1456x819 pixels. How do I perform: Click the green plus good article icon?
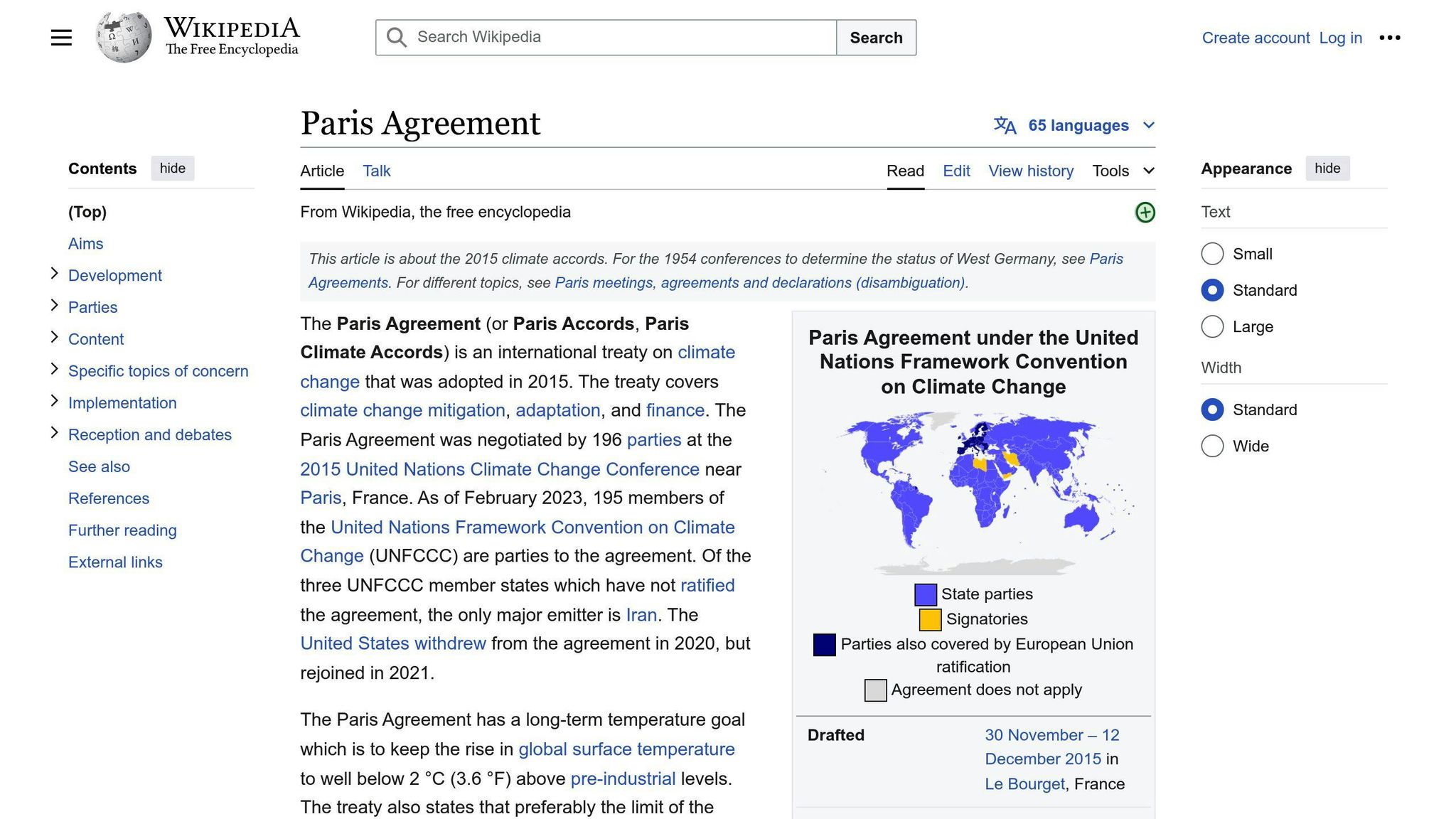point(1145,212)
